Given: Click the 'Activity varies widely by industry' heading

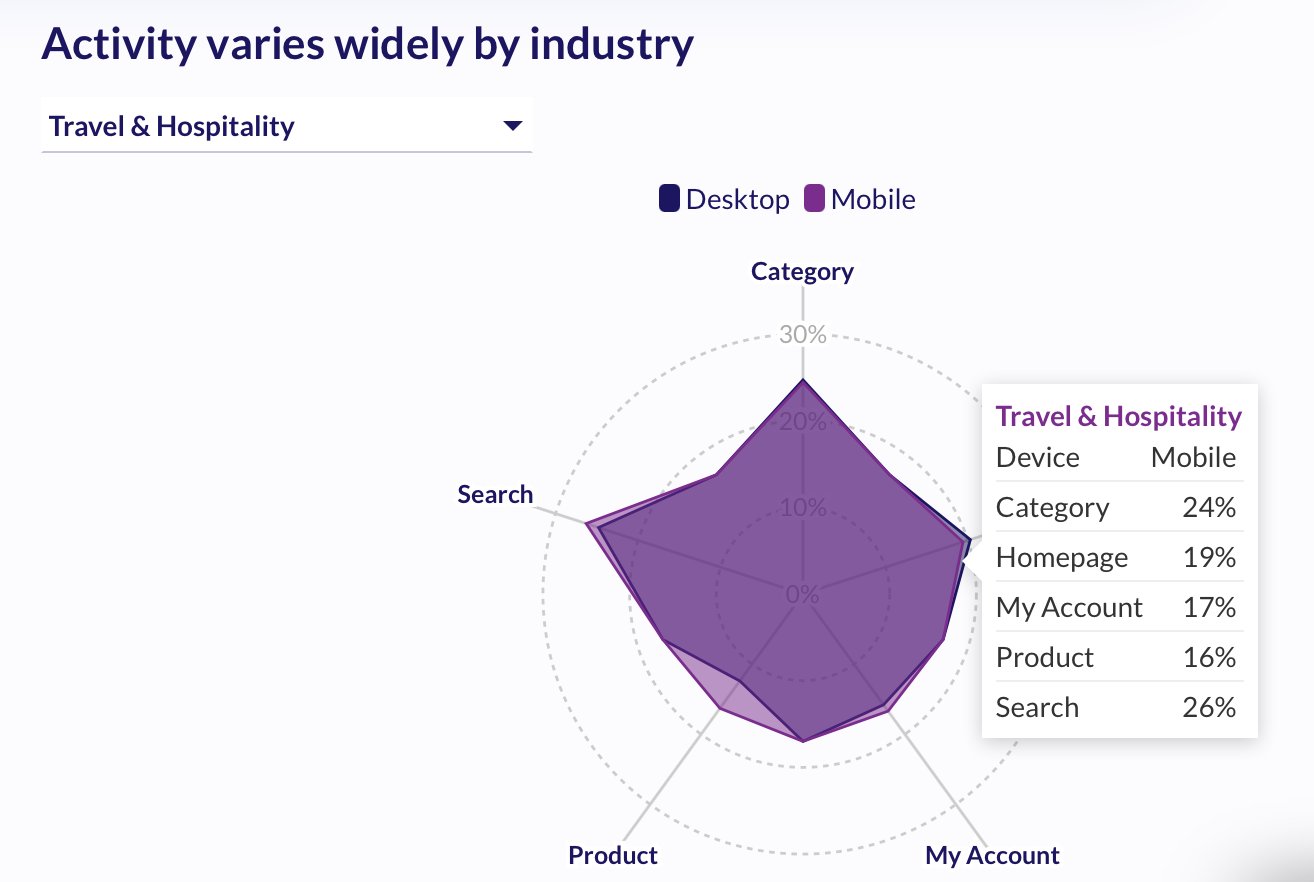Looking at the screenshot, I should click(x=367, y=45).
